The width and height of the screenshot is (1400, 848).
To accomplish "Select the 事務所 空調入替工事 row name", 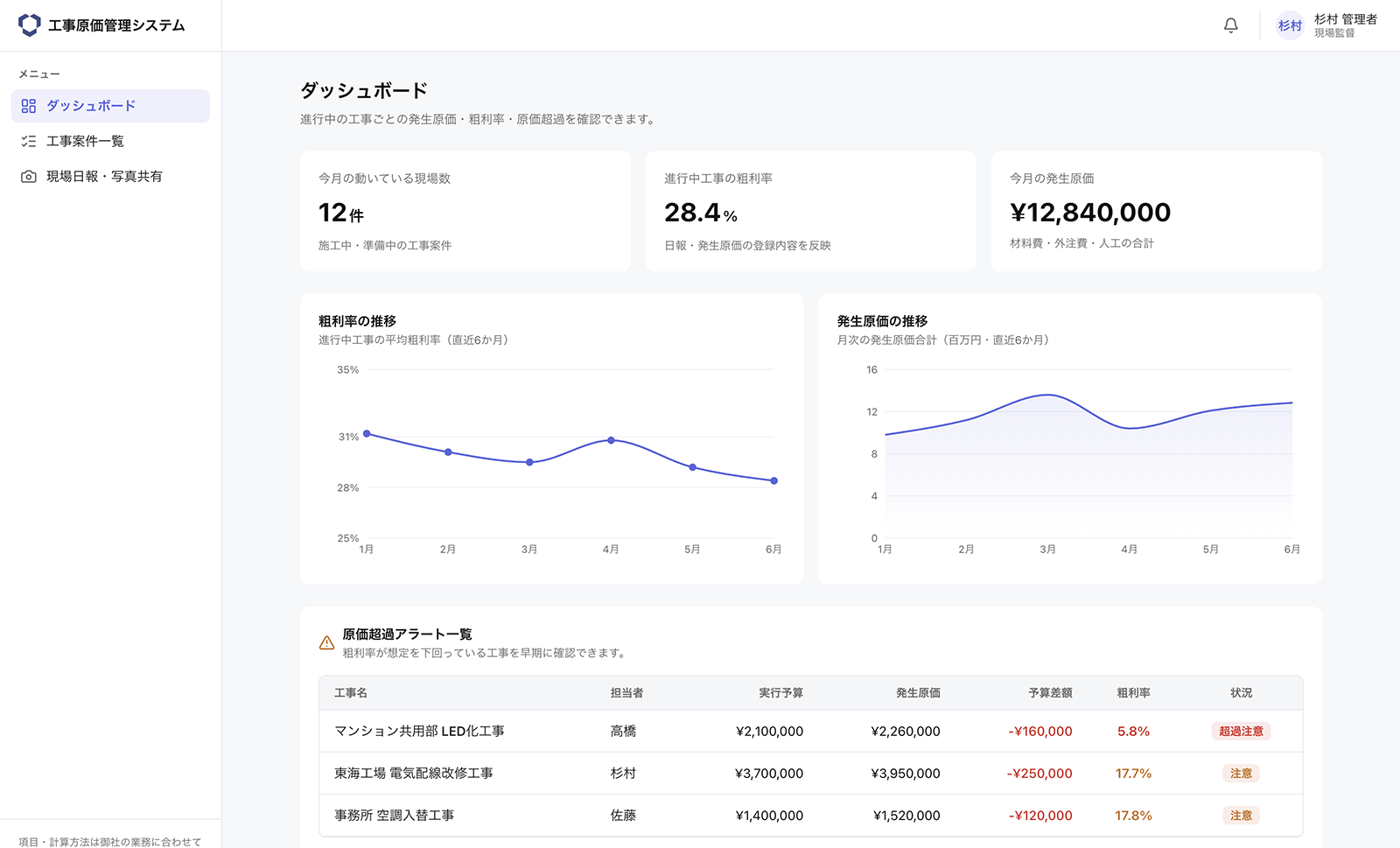I will (x=394, y=815).
